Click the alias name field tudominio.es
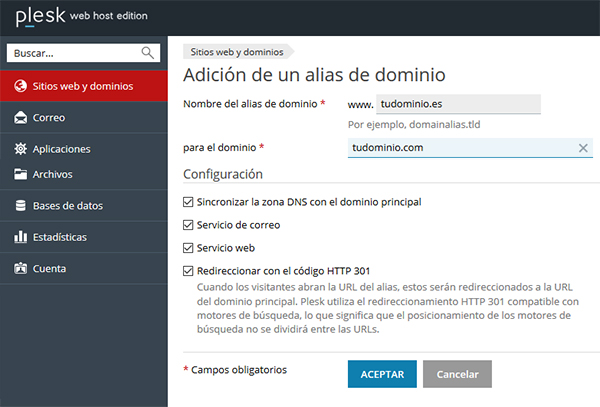The width and height of the screenshot is (600, 407). (x=458, y=104)
